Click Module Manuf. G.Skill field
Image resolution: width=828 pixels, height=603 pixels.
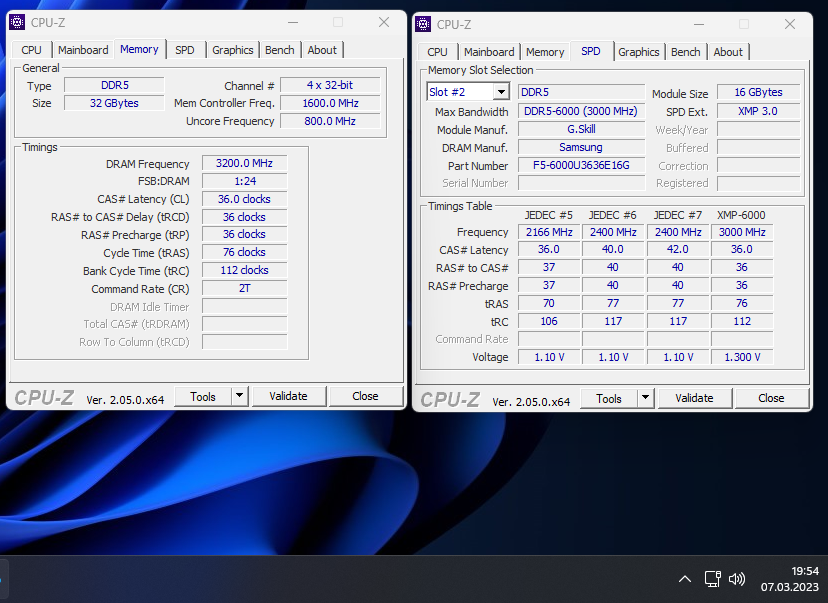581,129
